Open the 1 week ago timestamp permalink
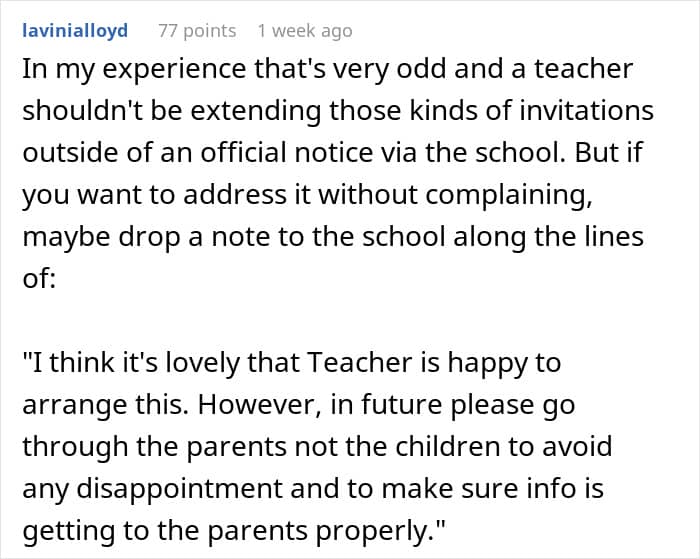This screenshot has height=559, width=700. [x=305, y=31]
